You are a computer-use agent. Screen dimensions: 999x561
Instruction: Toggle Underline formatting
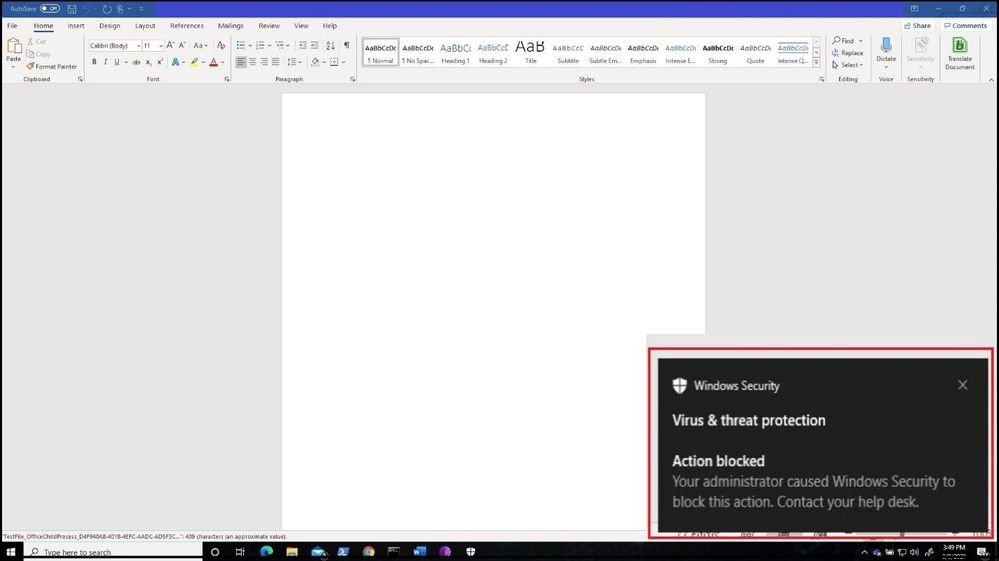click(117, 62)
